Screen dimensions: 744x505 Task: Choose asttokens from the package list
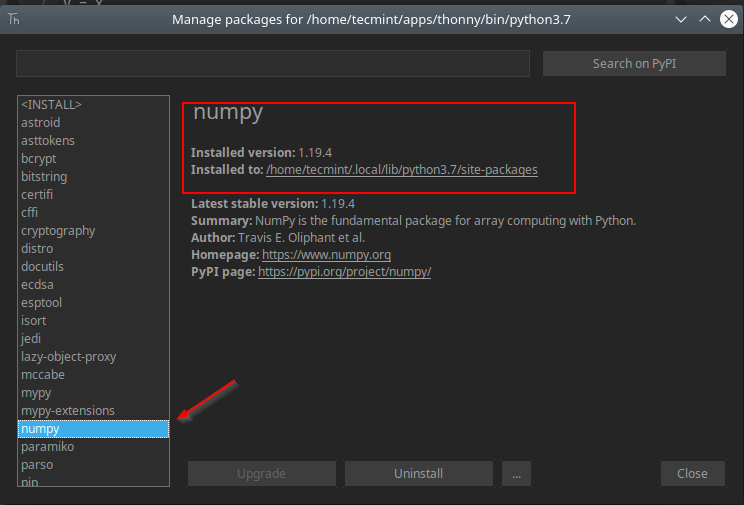(x=48, y=141)
